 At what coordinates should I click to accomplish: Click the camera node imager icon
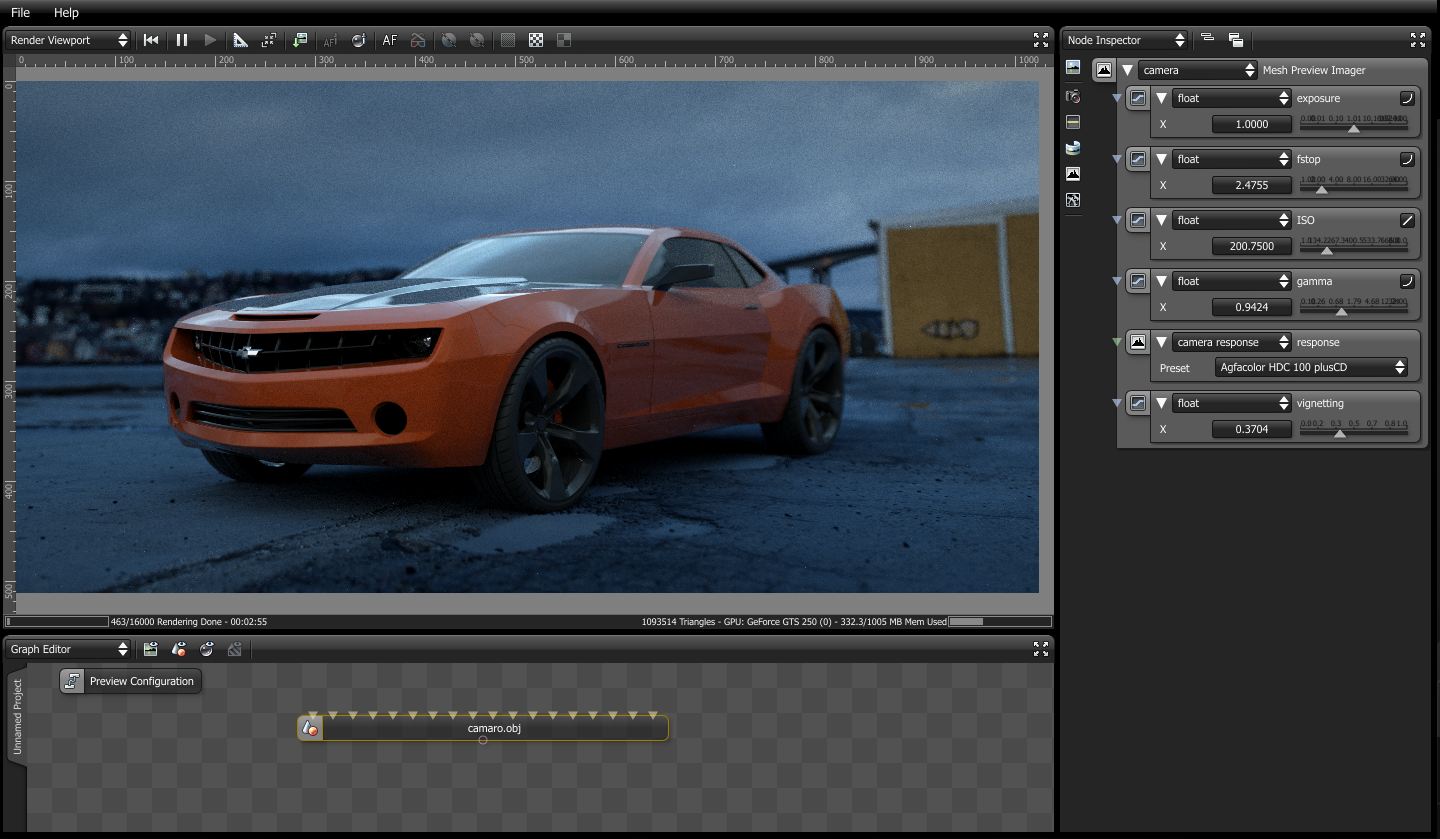(1103, 70)
